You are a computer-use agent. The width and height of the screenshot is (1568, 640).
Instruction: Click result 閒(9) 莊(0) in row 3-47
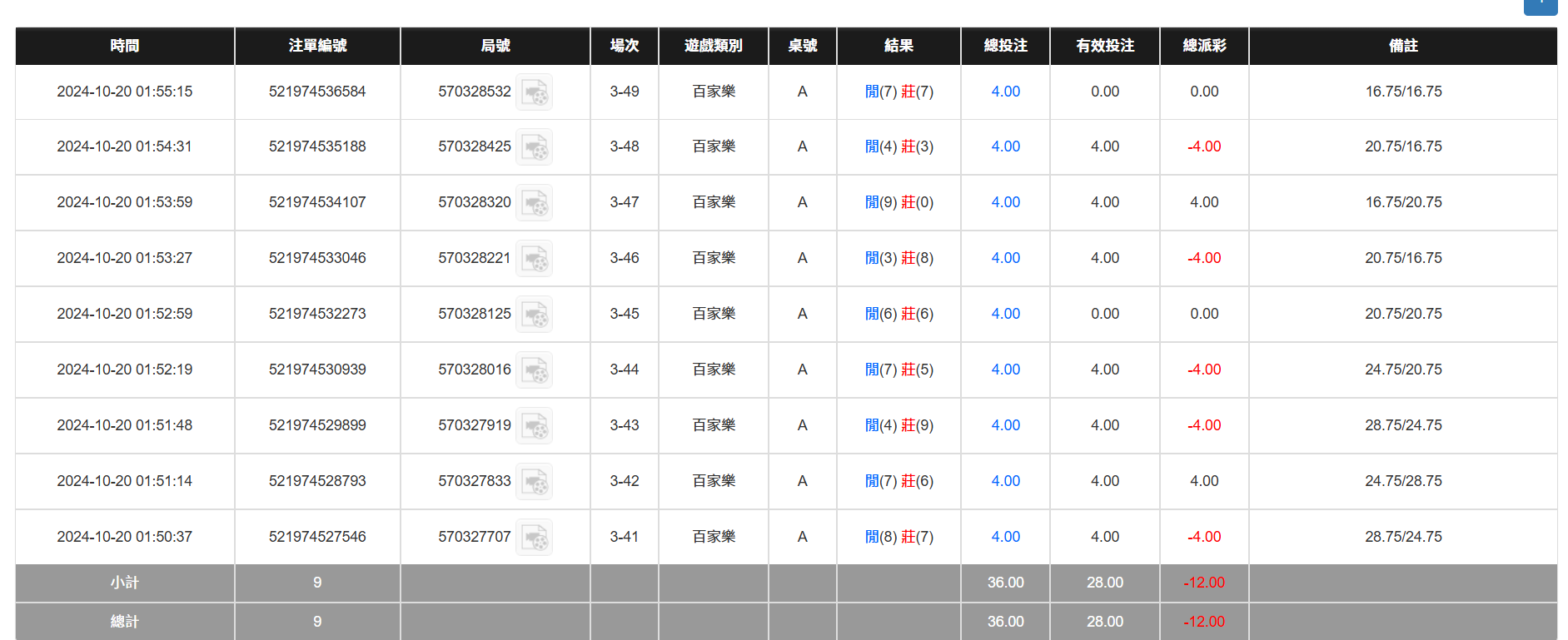898,202
